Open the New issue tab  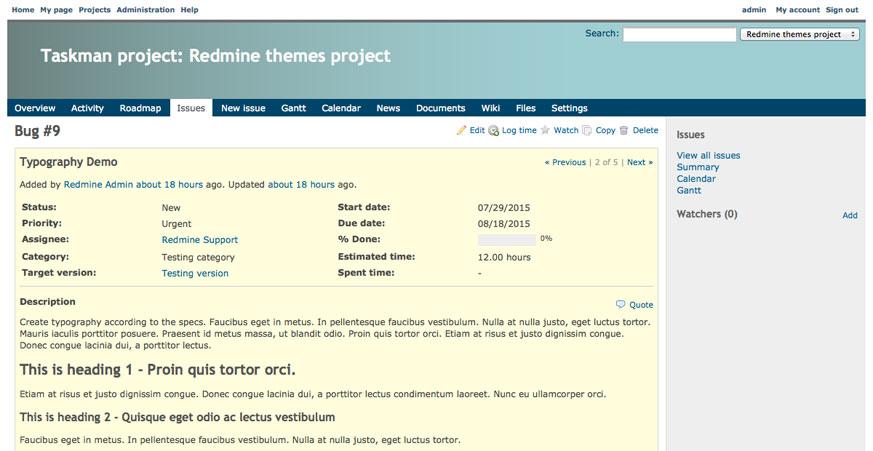(243, 108)
